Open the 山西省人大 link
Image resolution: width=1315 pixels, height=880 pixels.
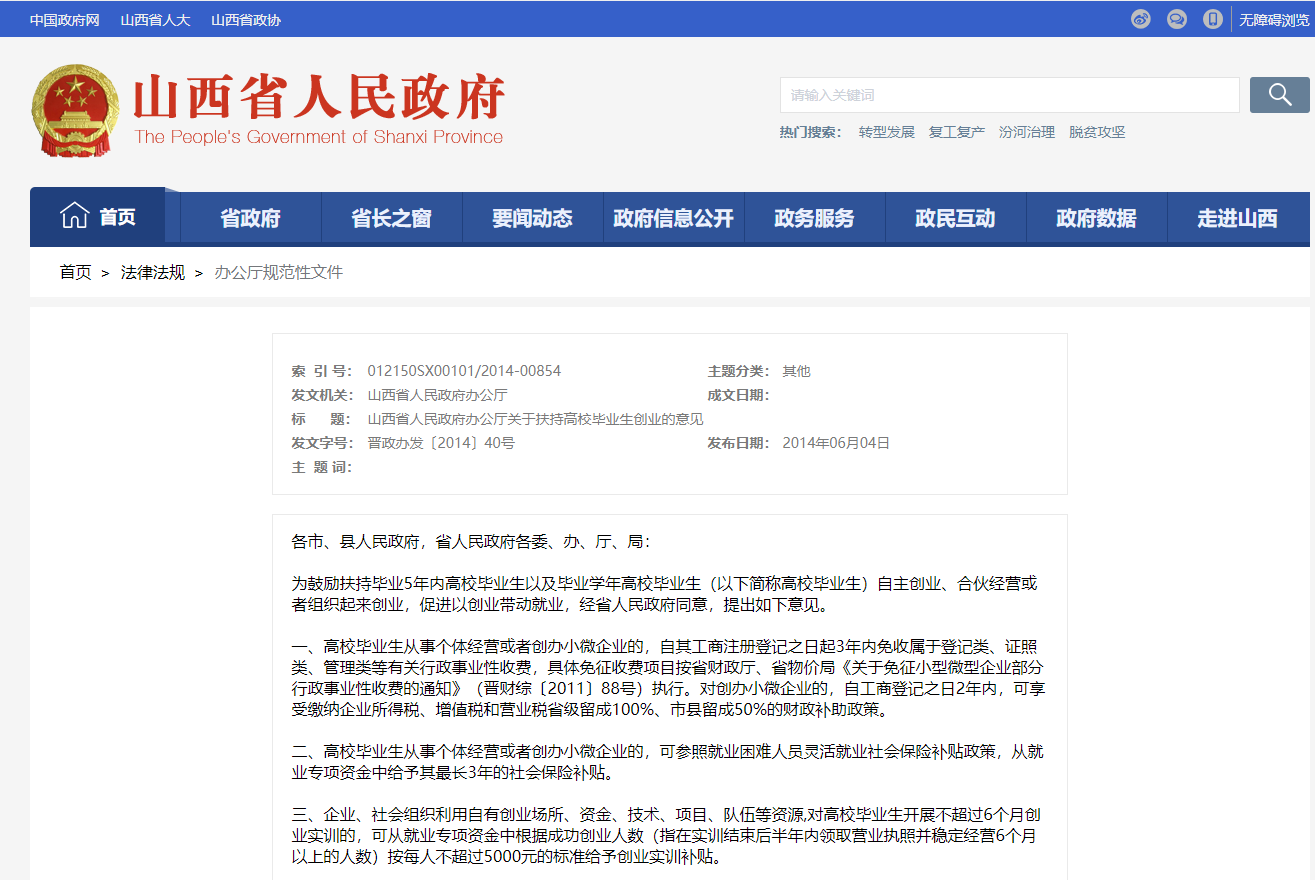[155, 20]
